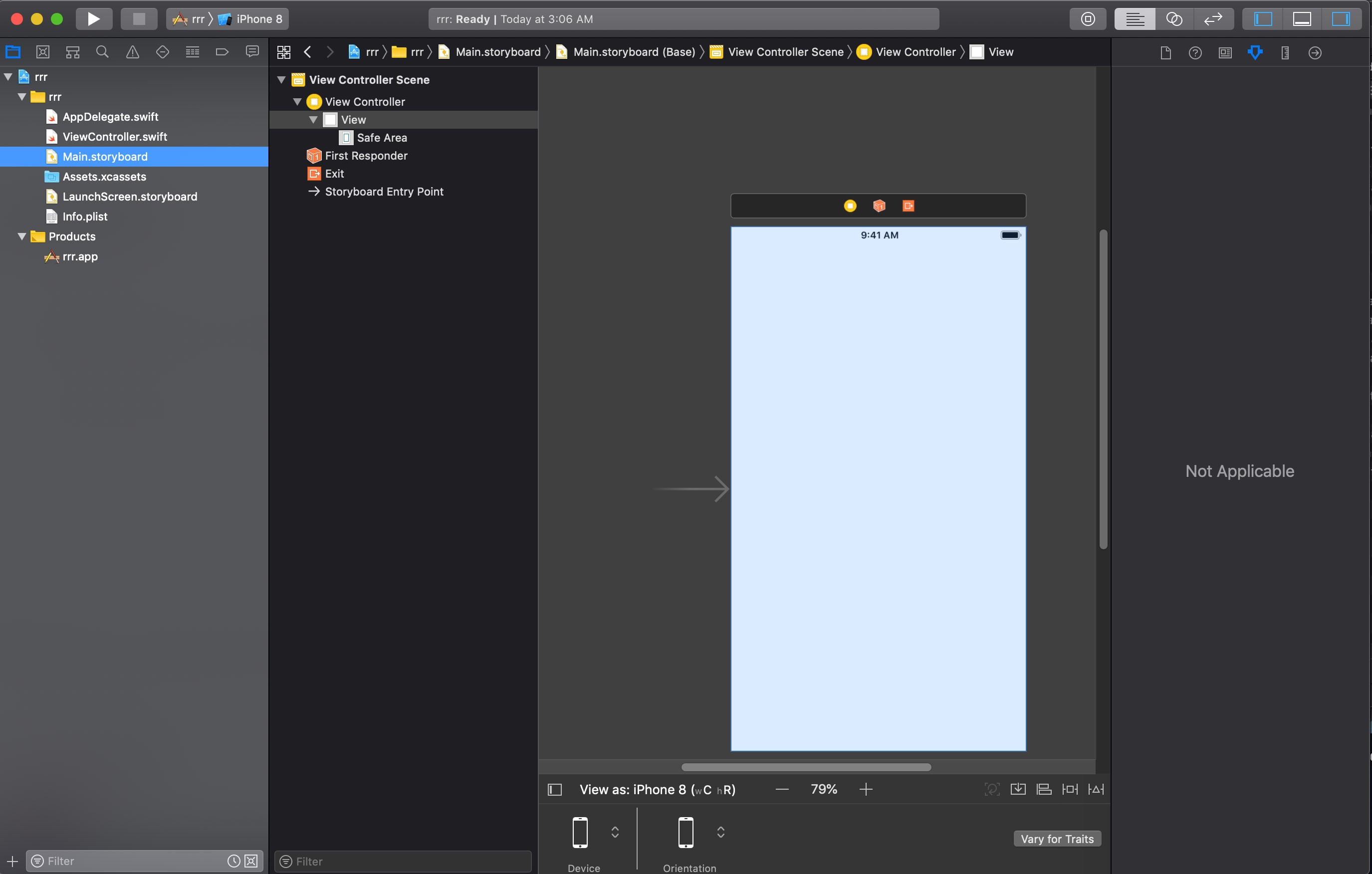Screen dimensions: 1372x874
Task: Toggle the right utilities panel visibility
Action: pos(1342,18)
